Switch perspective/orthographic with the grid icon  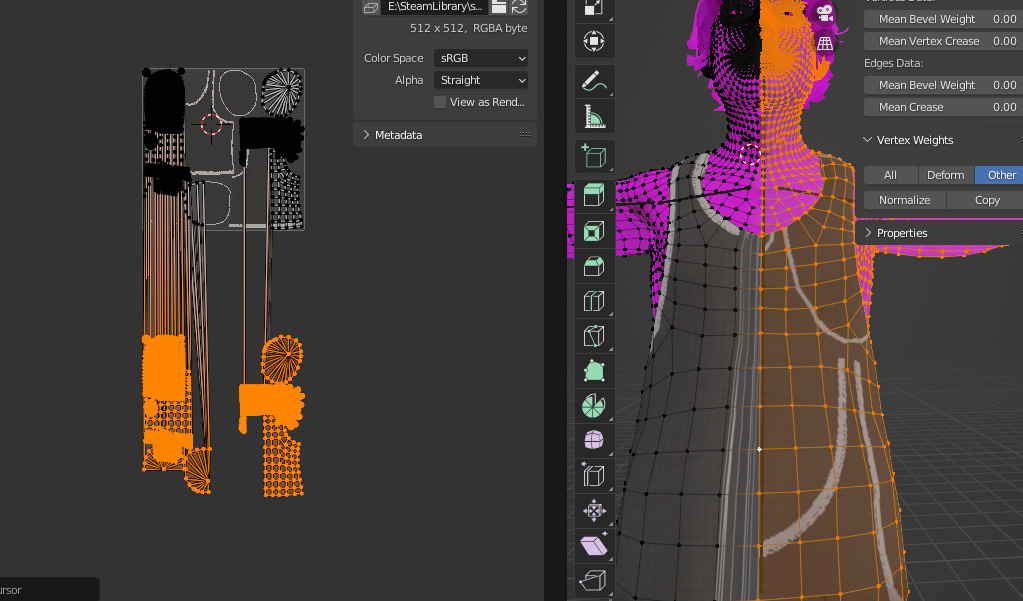click(x=825, y=44)
